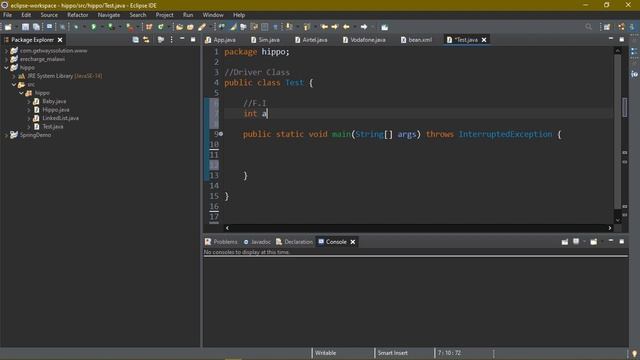Open the Project menu

tap(164, 15)
